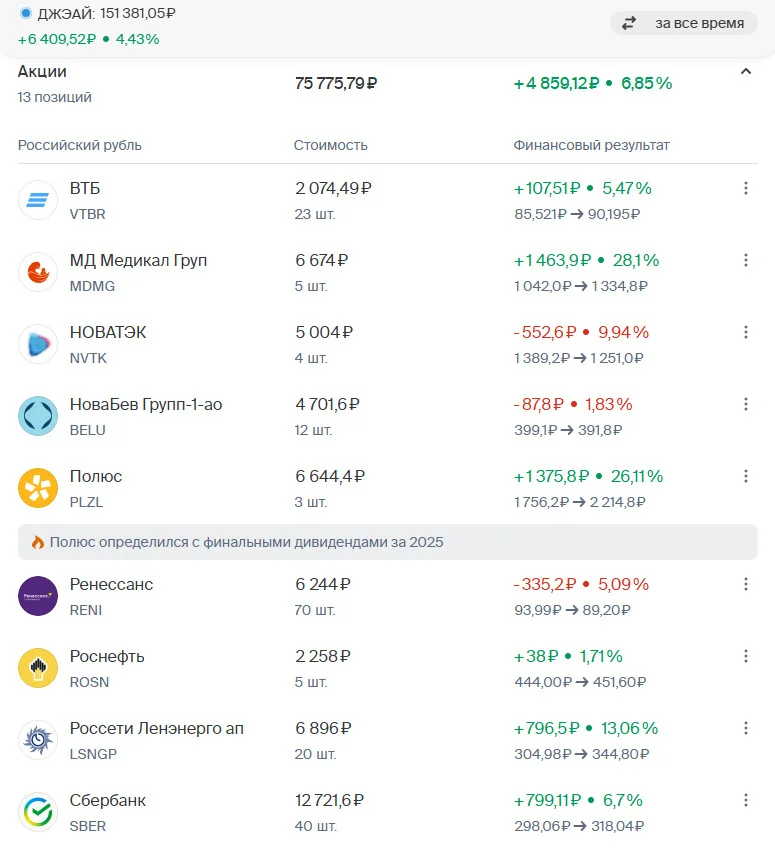Open the three-dot menu for НОВАТЭК
Viewport: 775px width, 859px height.
[x=745, y=332]
